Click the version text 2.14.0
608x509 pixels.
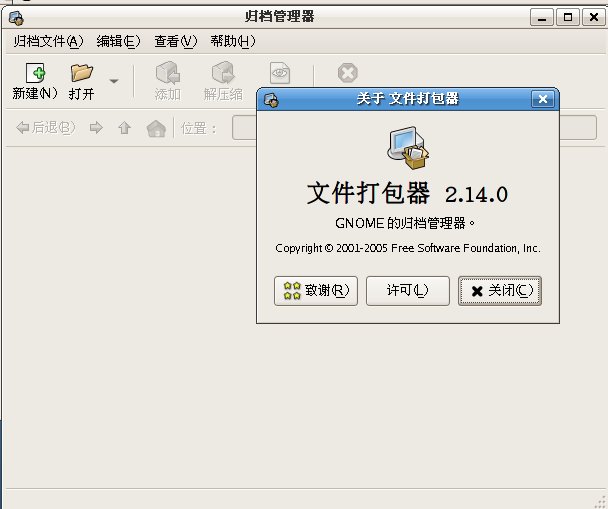pyautogui.click(x=476, y=194)
